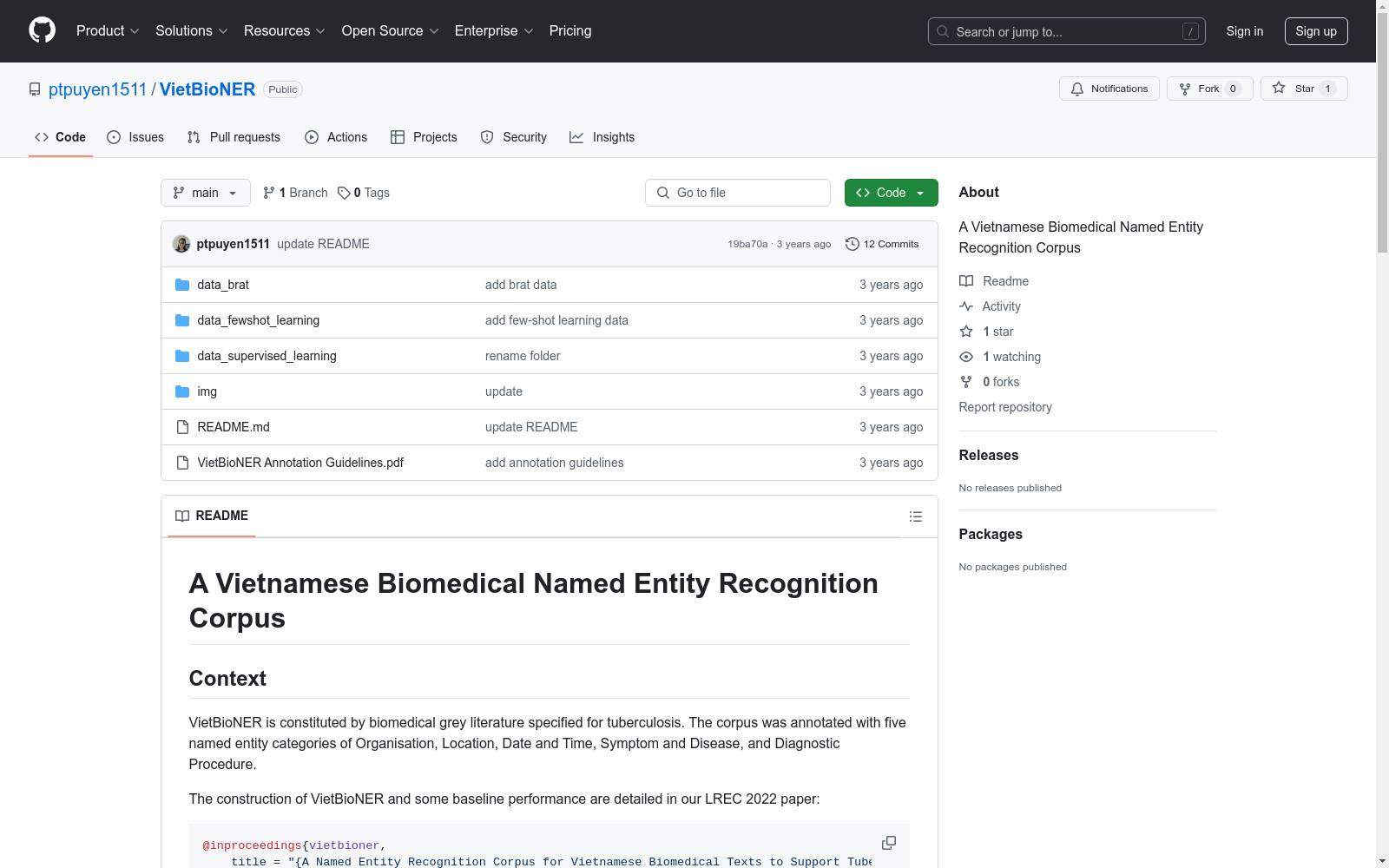The image size is (1389, 868).
Task: Click the page vertical scrollbar
Action: pyautogui.click(x=1383, y=132)
